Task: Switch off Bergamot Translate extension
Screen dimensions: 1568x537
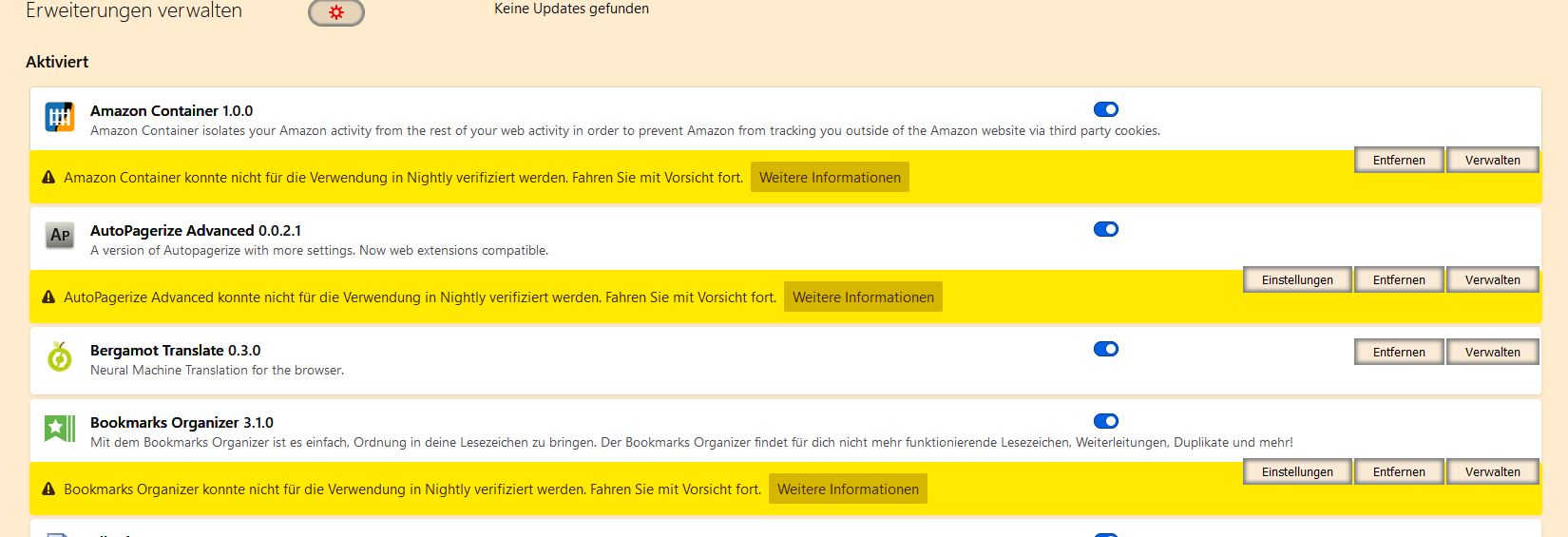Action: click(x=1106, y=349)
